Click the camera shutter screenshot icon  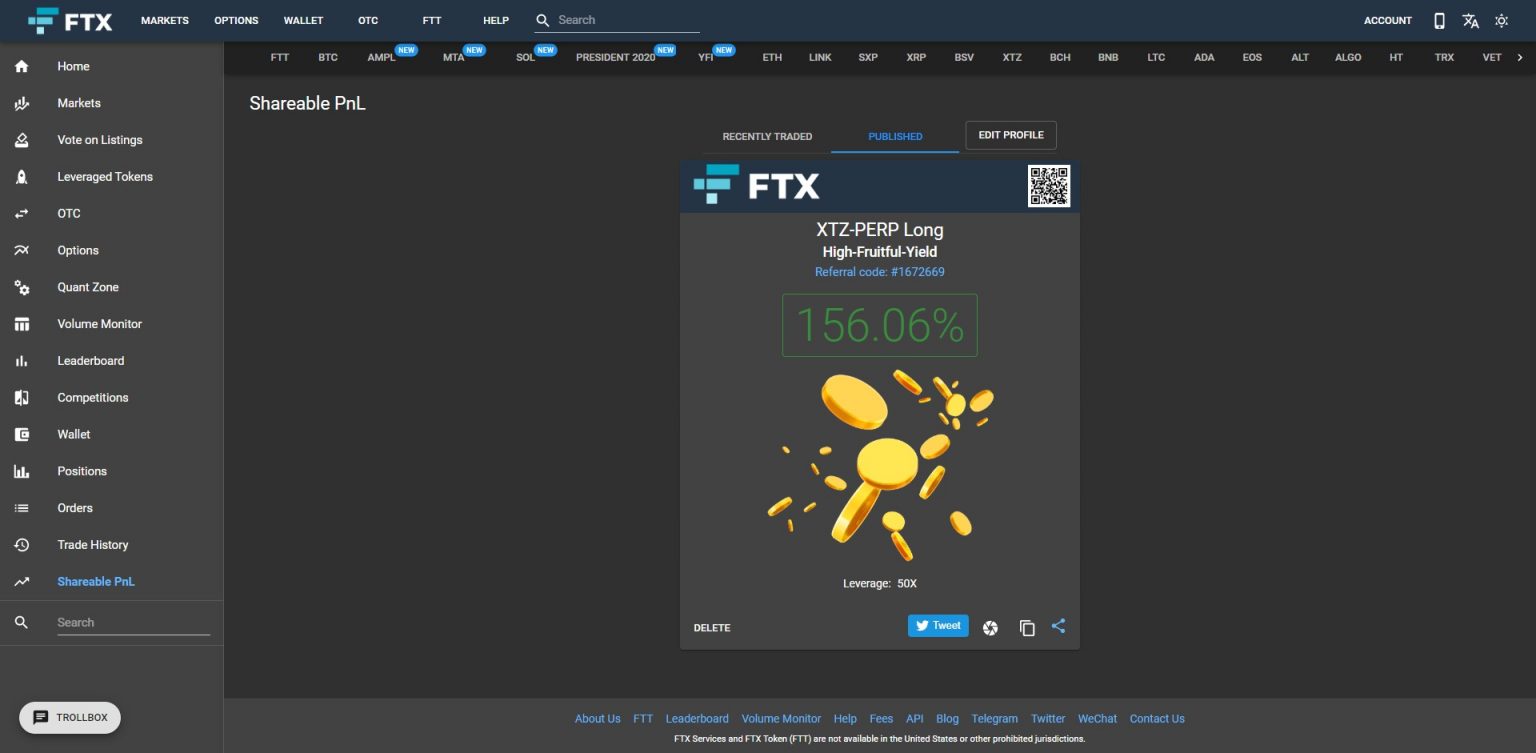coord(990,628)
